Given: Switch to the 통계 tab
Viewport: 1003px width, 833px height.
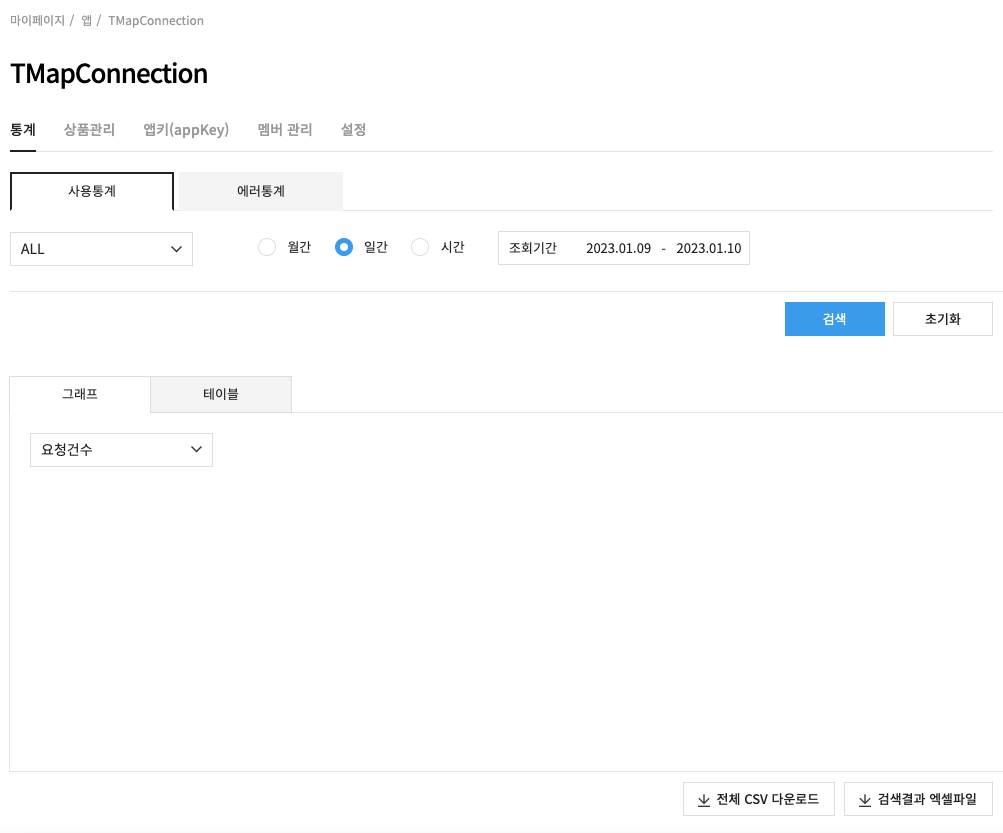Looking at the screenshot, I should tap(23, 130).
